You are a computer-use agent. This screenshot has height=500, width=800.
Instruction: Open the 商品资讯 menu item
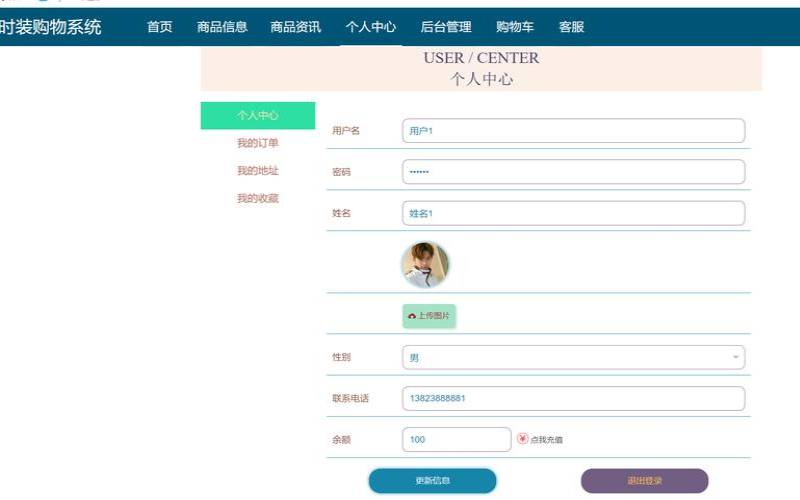click(295, 27)
